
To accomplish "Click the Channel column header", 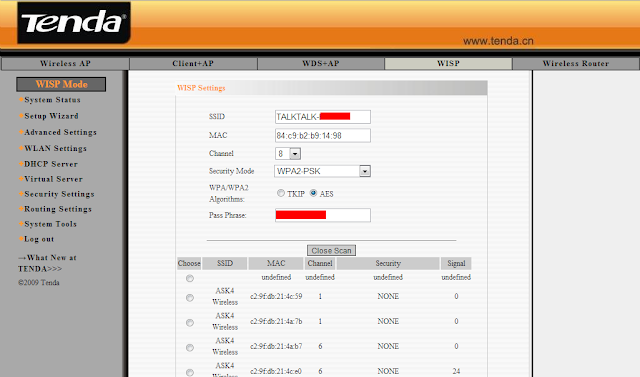I will pyautogui.click(x=320, y=264).
